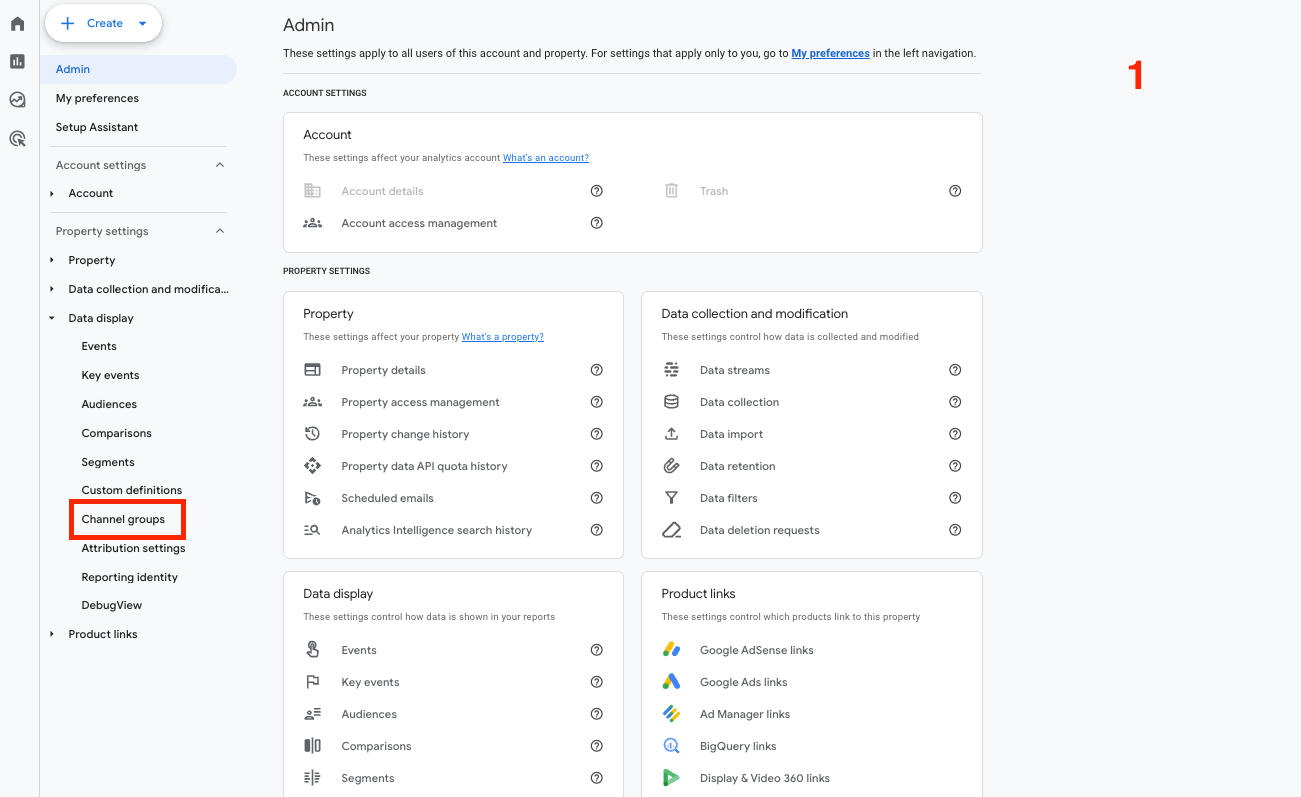1301x797 pixels.
Task: Expand the Account tree item arrow
Action: 52,193
